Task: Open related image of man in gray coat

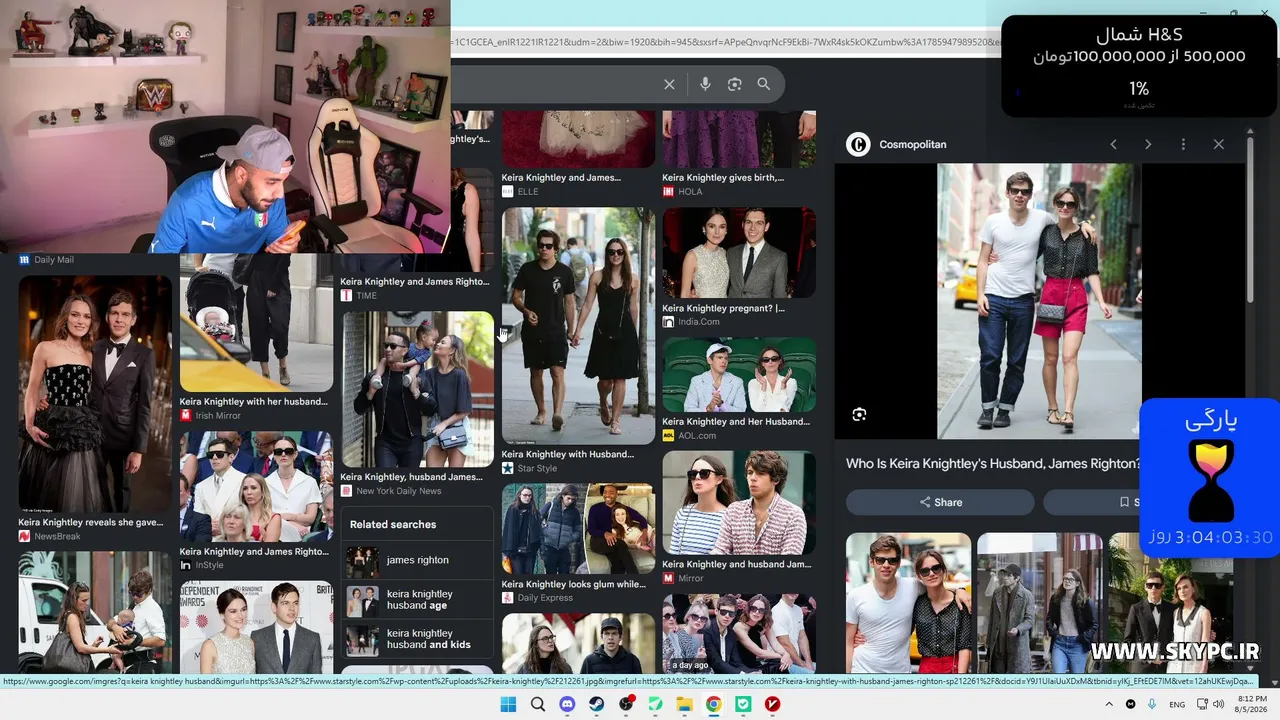Action: pyautogui.click(x=1039, y=602)
